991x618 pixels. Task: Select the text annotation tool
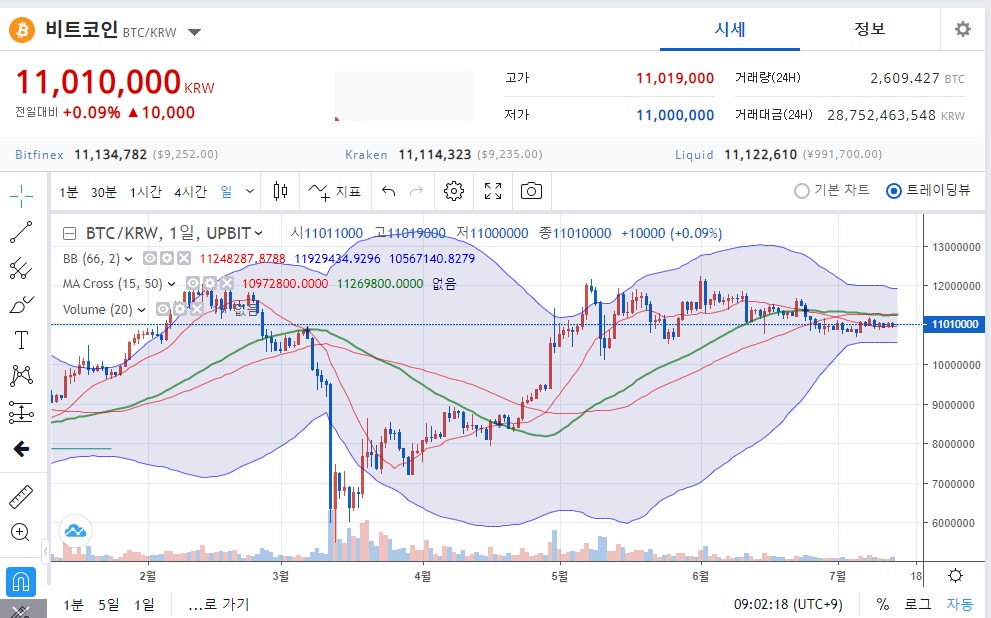point(21,340)
